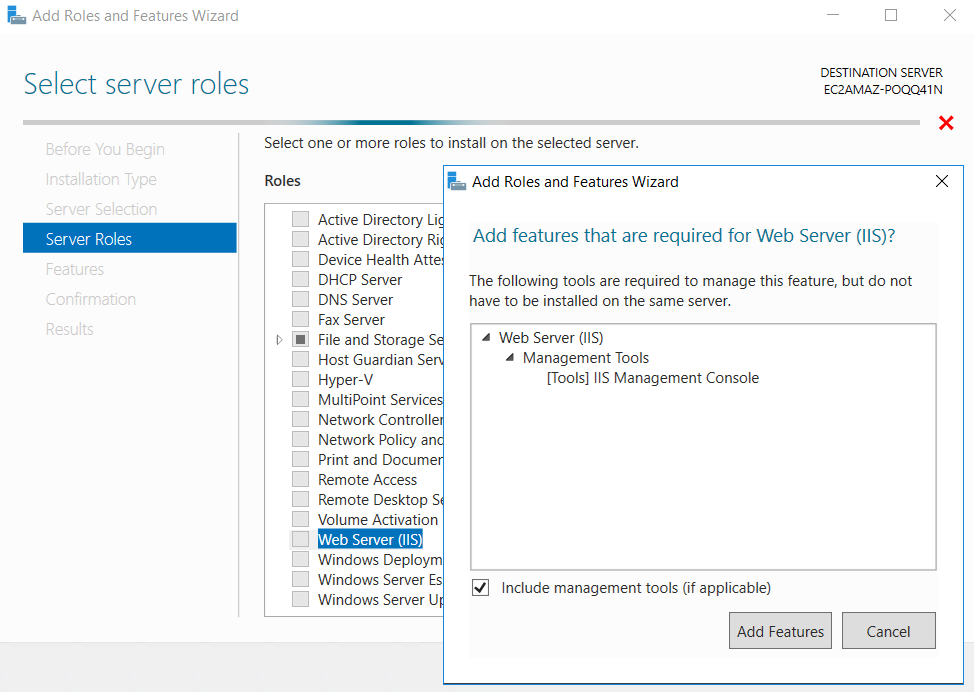Check the Device Health Attestation checkbox

[301, 259]
